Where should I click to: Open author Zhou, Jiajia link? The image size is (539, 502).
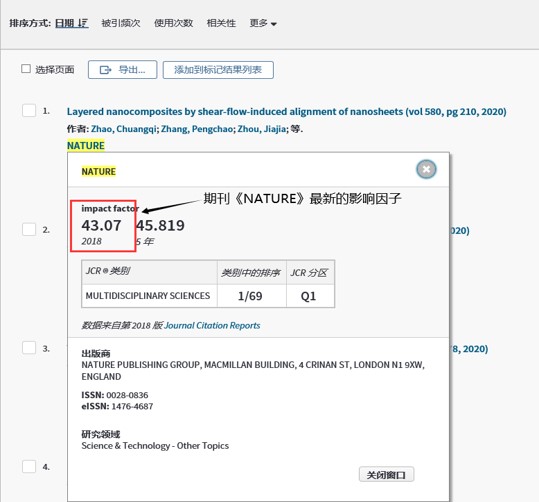262,129
